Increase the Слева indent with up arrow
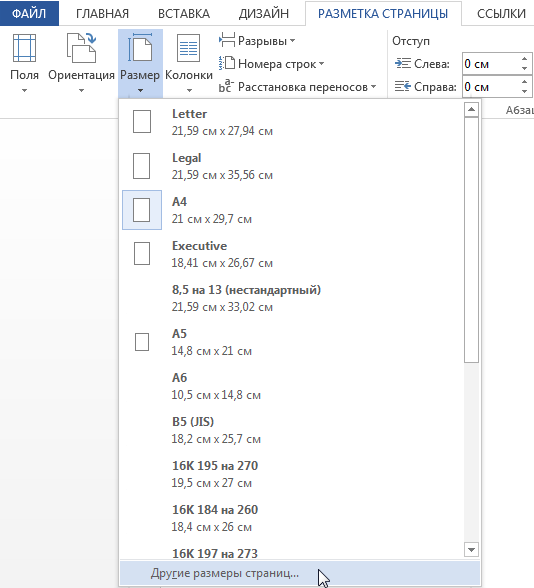The height and width of the screenshot is (588, 534). (x=525, y=59)
